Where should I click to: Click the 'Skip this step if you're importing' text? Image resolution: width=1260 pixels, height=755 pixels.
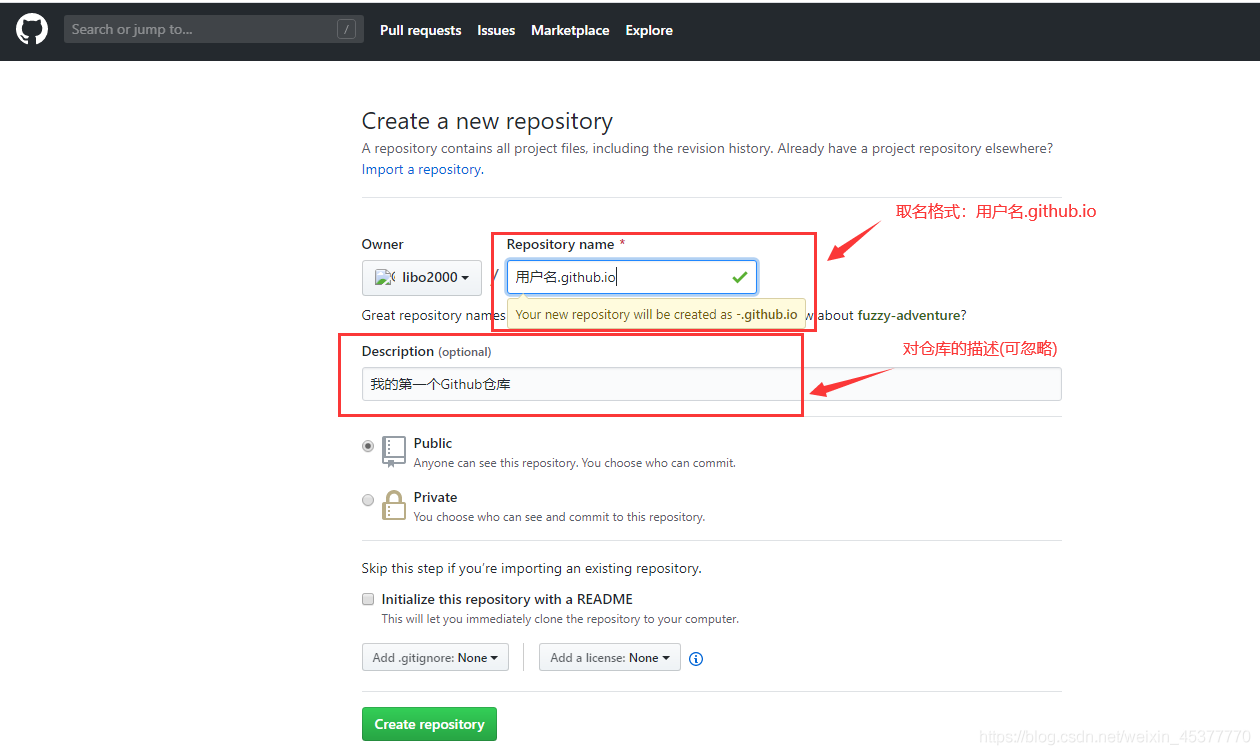click(532, 568)
